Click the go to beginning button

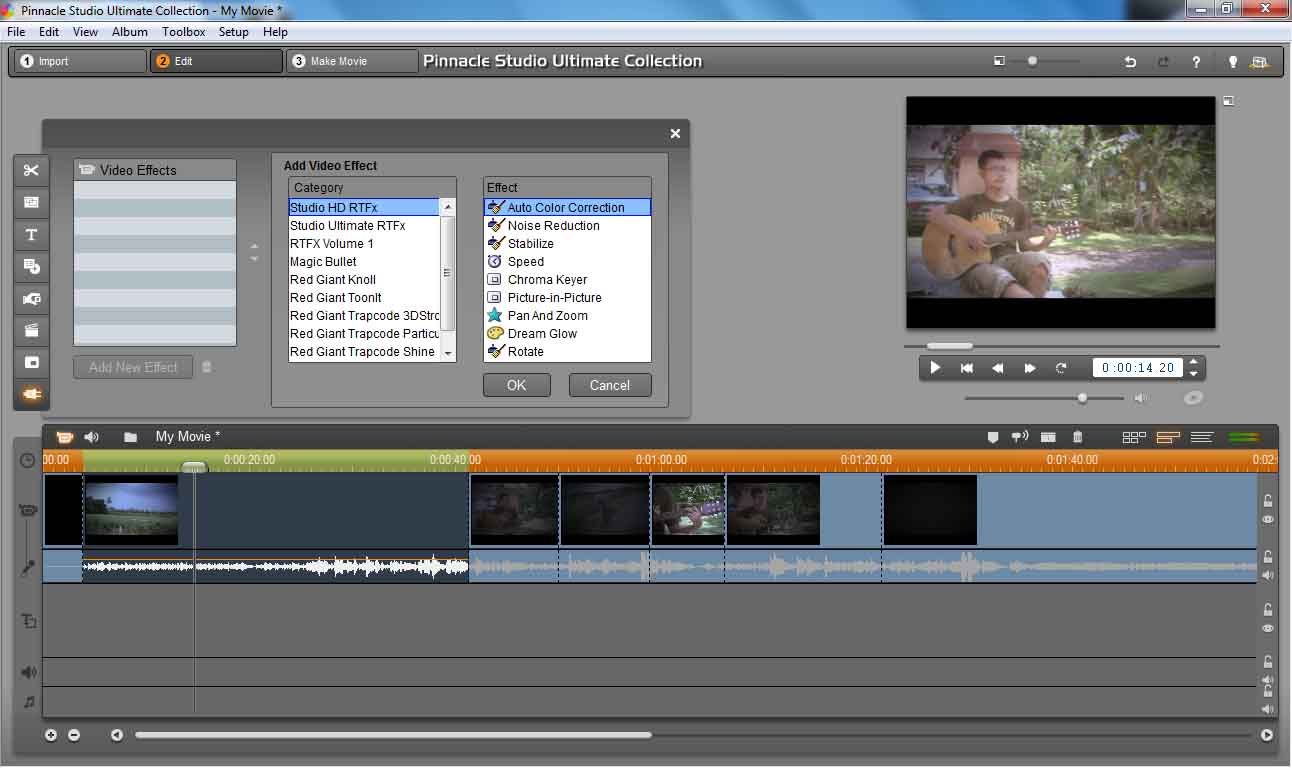967,368
